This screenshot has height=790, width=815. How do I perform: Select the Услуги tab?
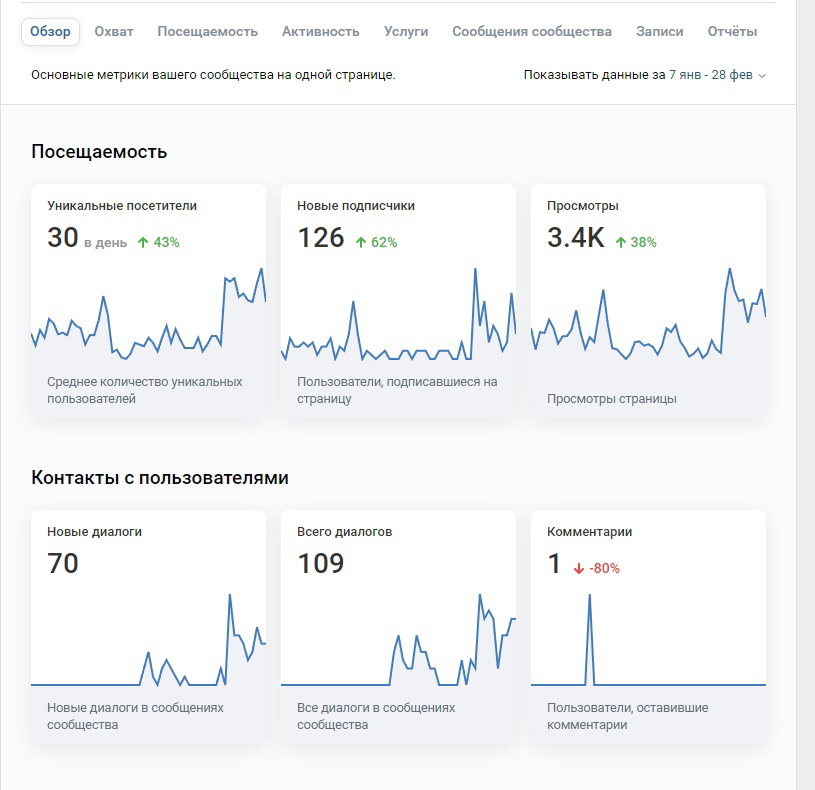click(406, 32)
